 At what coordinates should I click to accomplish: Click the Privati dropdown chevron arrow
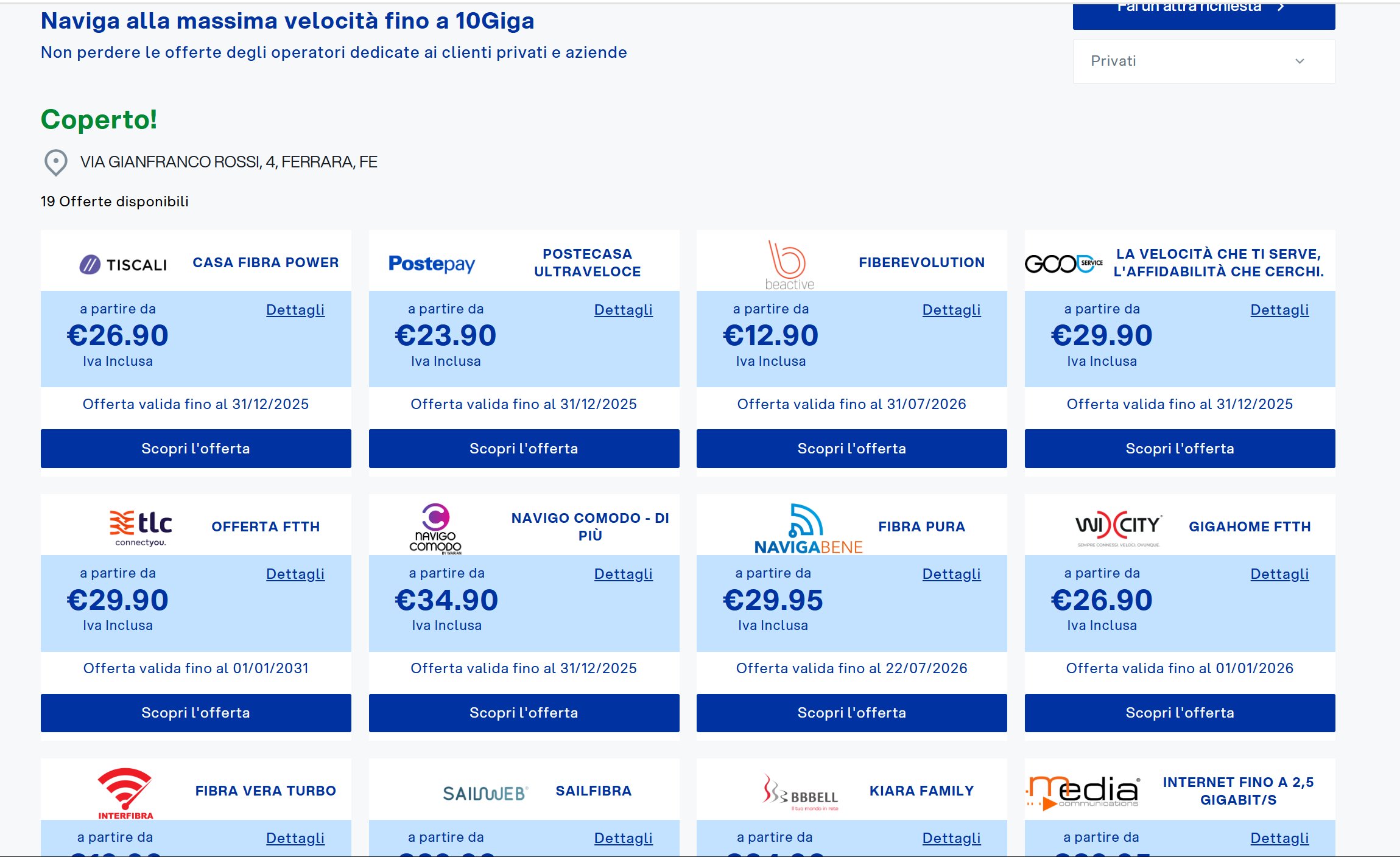click(x=1300, y=61)
